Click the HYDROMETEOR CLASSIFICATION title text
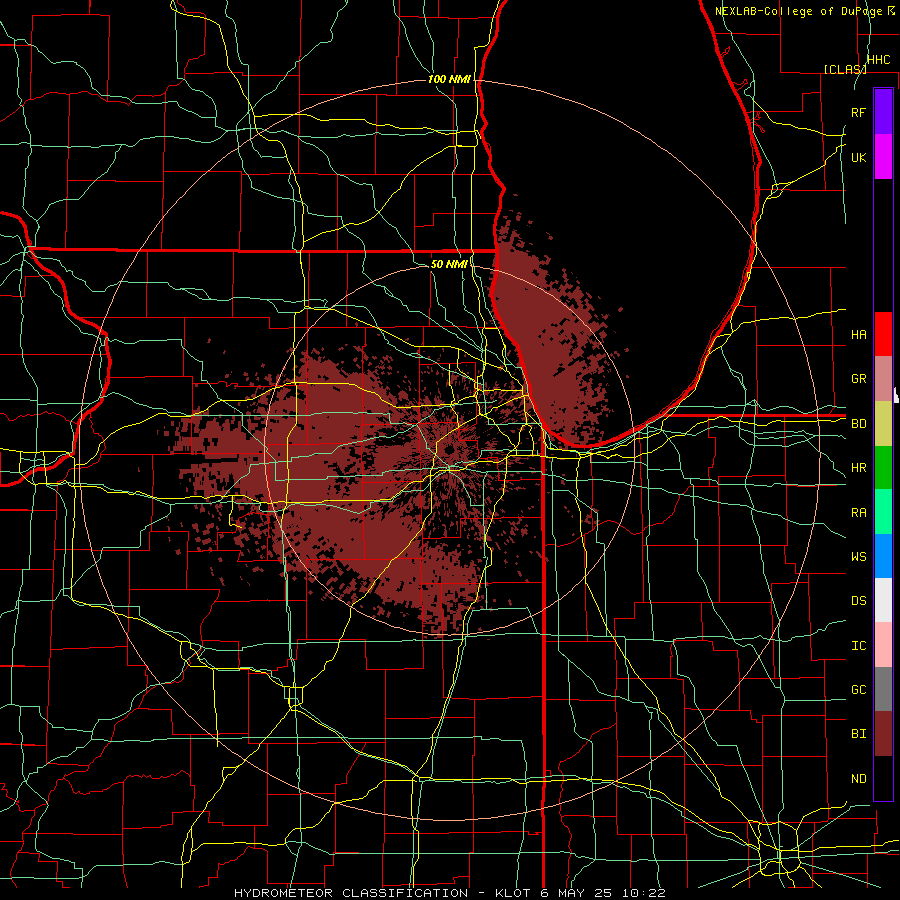 pos(351,893)
